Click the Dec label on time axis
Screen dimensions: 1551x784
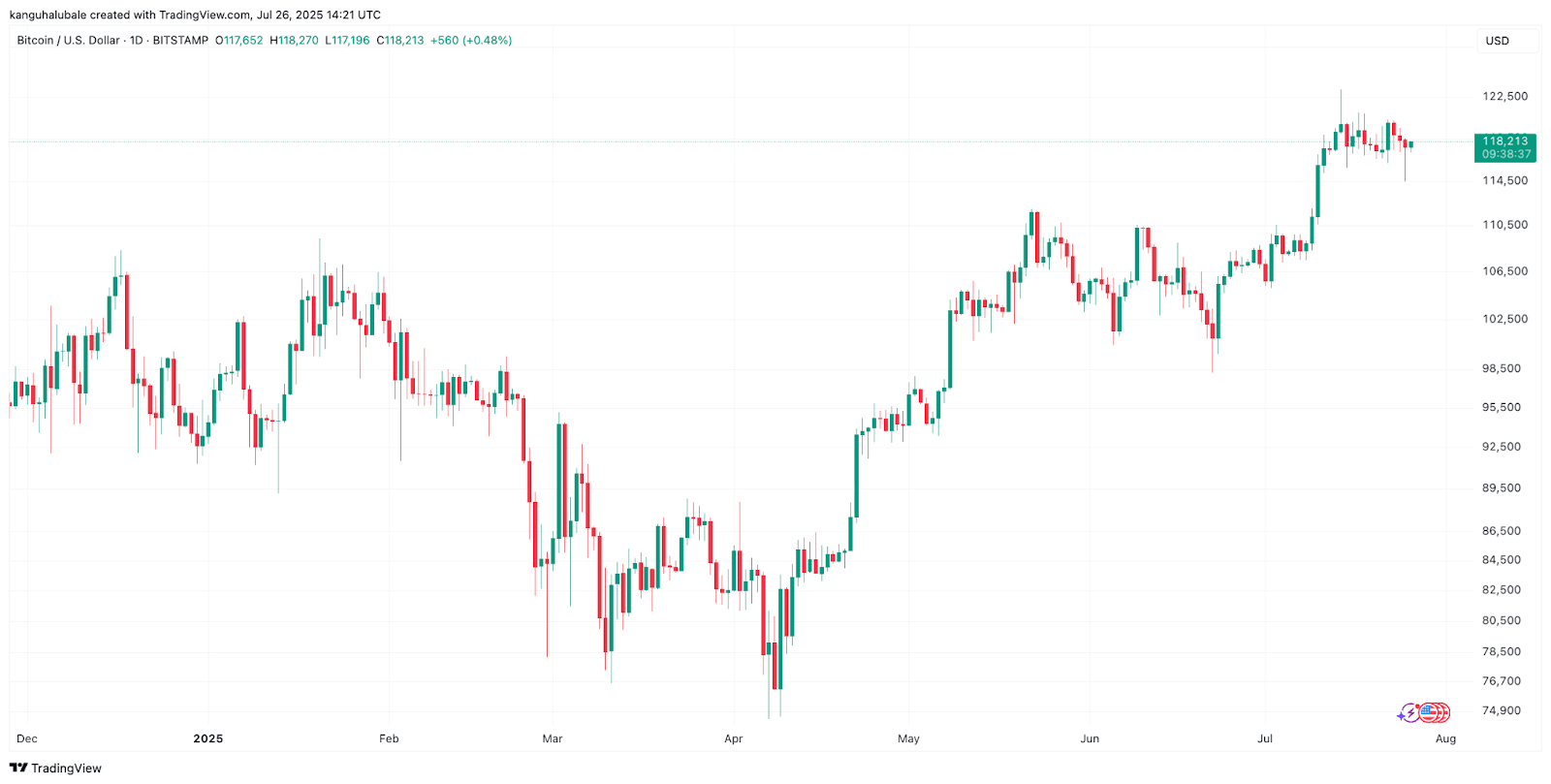(27, 738)
